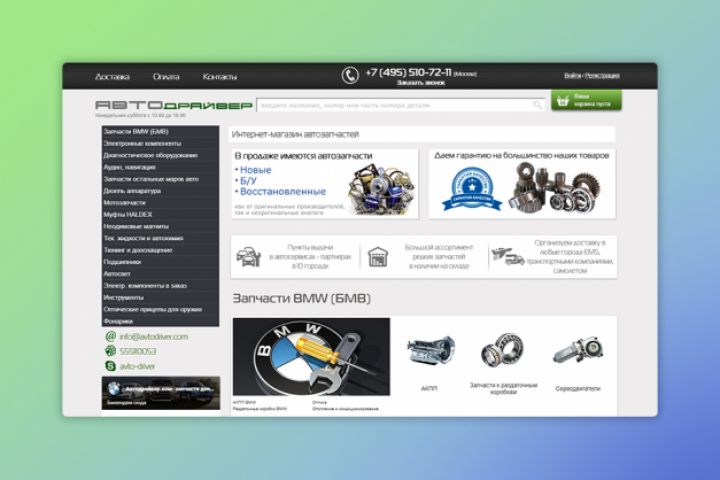
Task: Click the Запчасти BMW (БМВ) section heading
Action: pyautogui.click(x=301, y=299)
